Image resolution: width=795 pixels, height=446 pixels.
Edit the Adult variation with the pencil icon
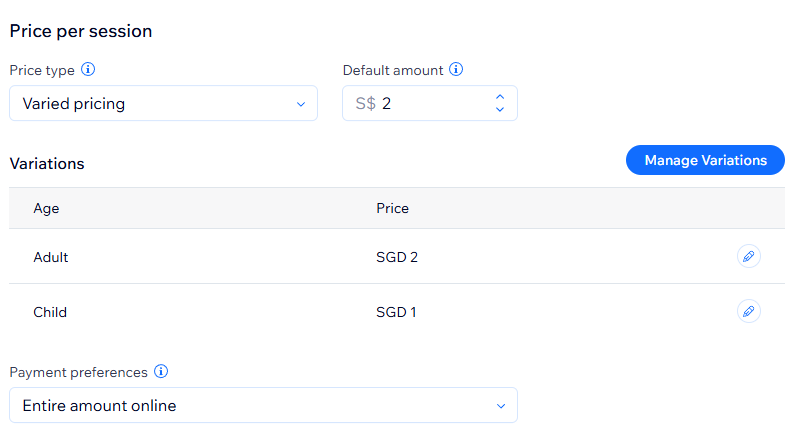coord(748,257)
